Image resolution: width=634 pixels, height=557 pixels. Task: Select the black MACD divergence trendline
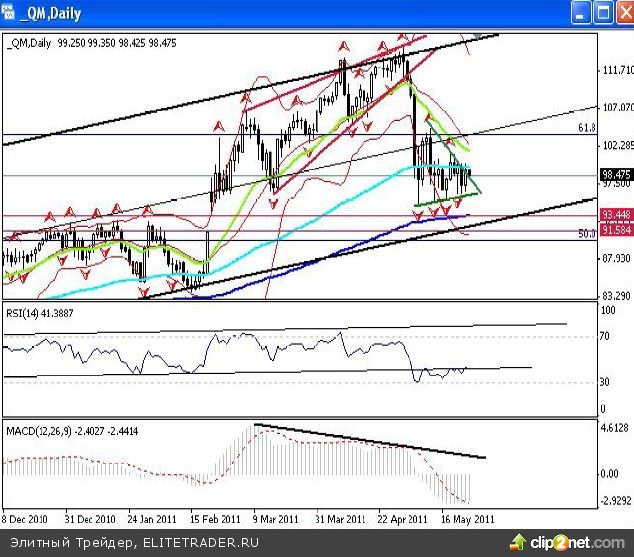(370, 441)
